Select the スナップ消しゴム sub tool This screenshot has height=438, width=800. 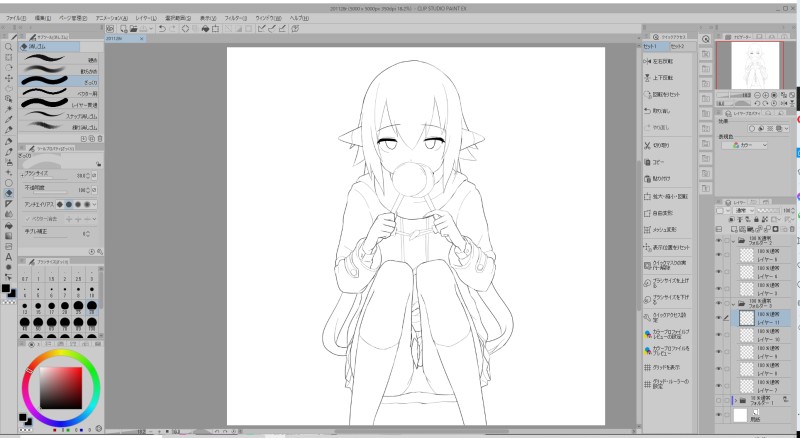pyautogui.click(x=59, y=116)
